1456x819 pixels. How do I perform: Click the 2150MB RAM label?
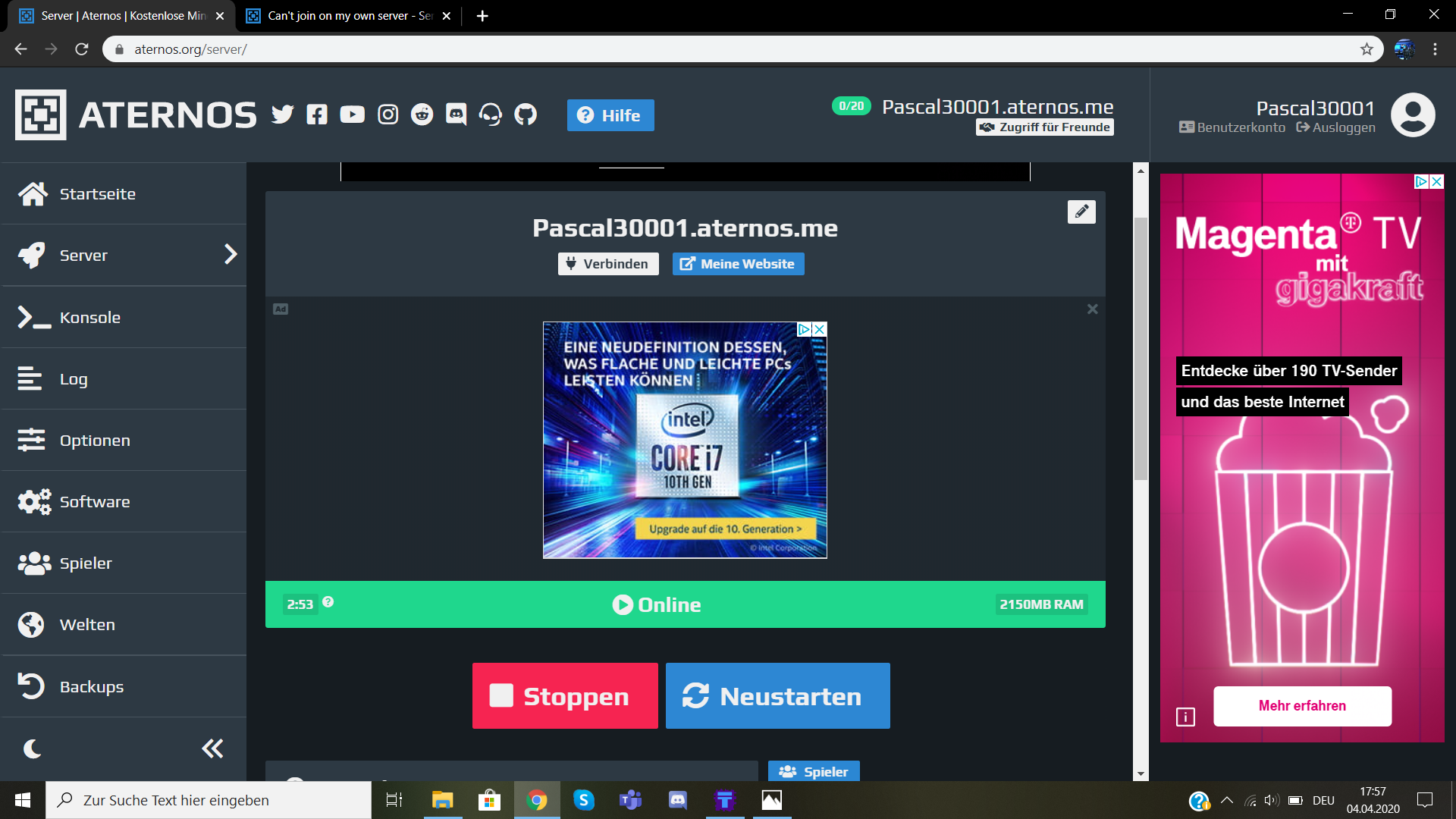(1041, 604)
